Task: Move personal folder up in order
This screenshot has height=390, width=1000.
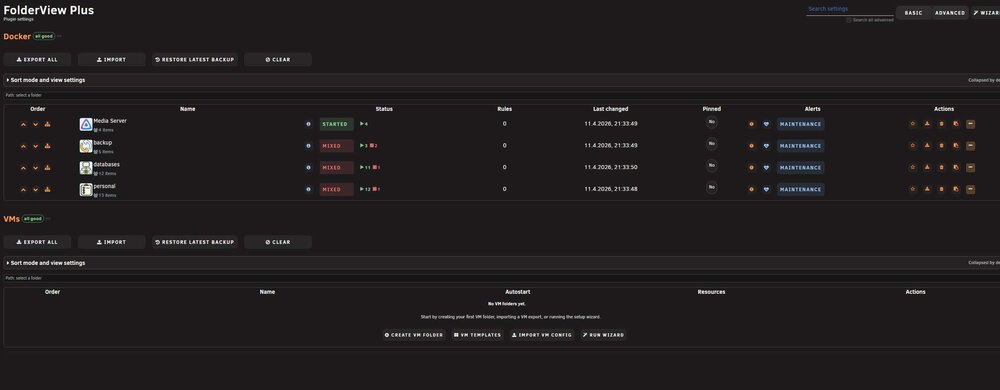Action: (x=24, y=189)
